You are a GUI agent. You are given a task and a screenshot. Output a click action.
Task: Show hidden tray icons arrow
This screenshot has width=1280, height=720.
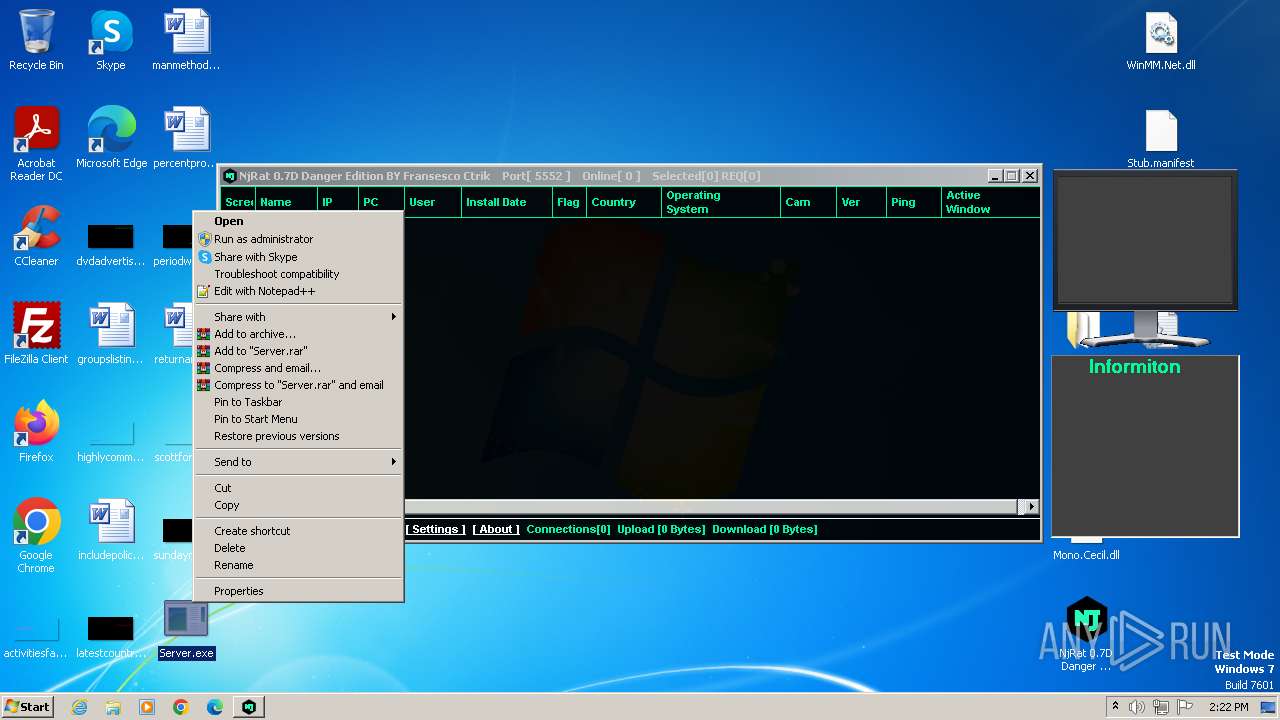[x=1115, y=707]
